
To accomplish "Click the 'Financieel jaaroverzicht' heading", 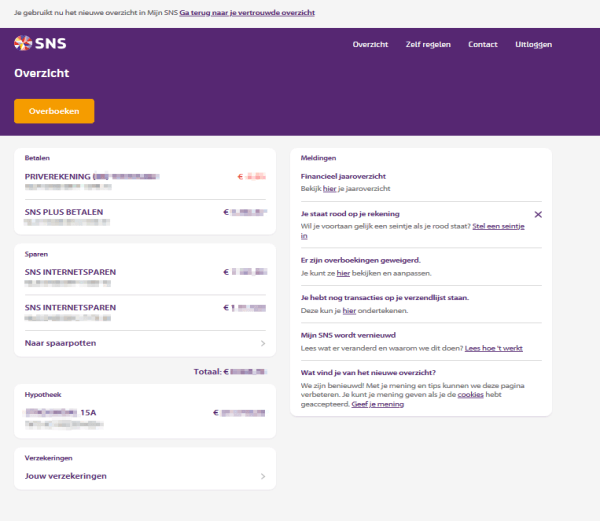I will (343, 176).
